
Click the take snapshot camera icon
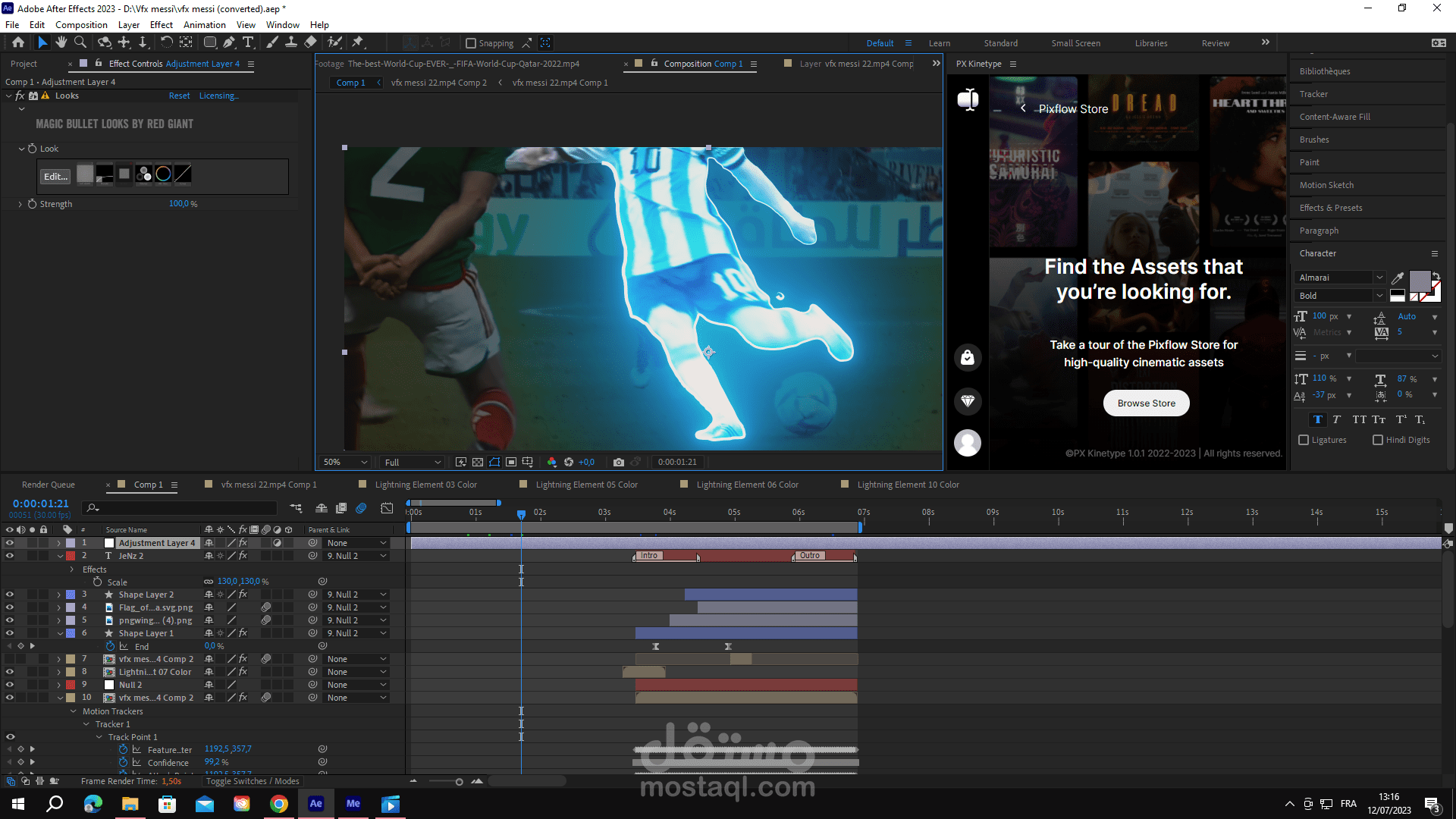[x=619, y=462]
